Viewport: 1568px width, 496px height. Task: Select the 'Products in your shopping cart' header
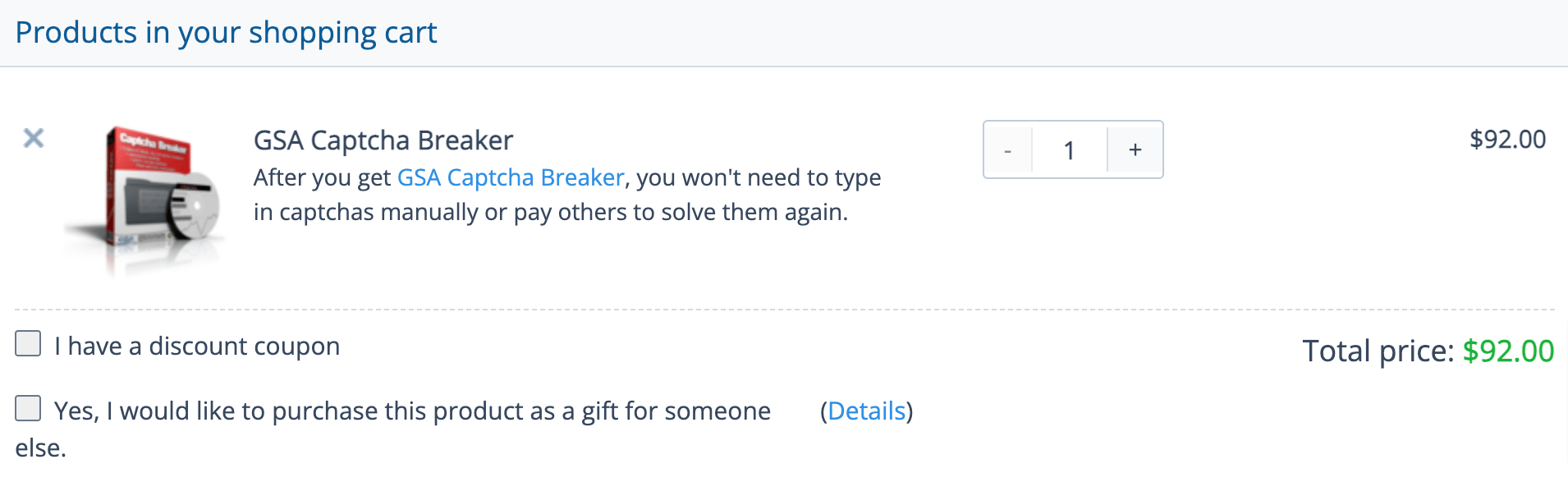227,33
